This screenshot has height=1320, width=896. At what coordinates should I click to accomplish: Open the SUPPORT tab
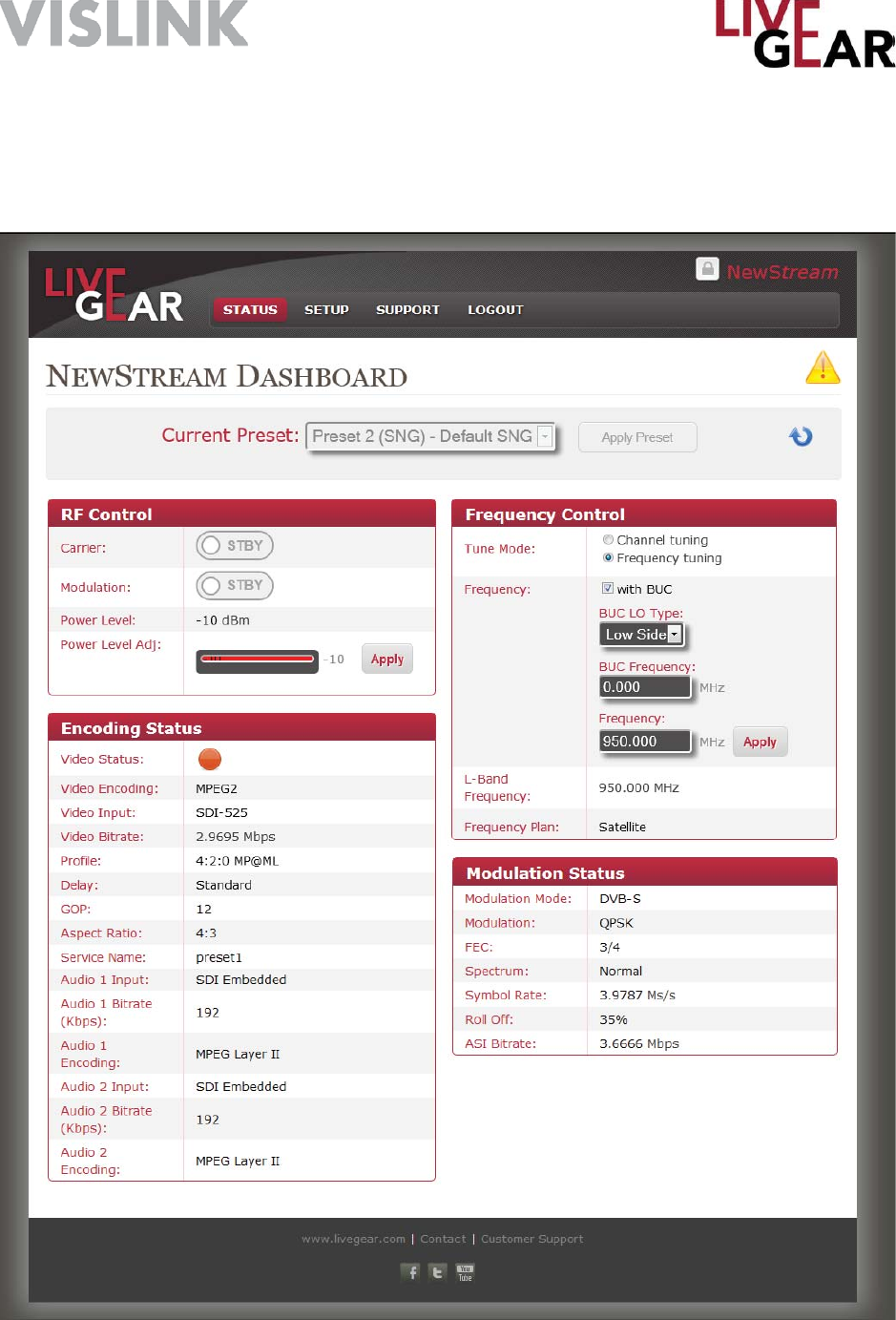pyautogui.click(x=407, y=309)
